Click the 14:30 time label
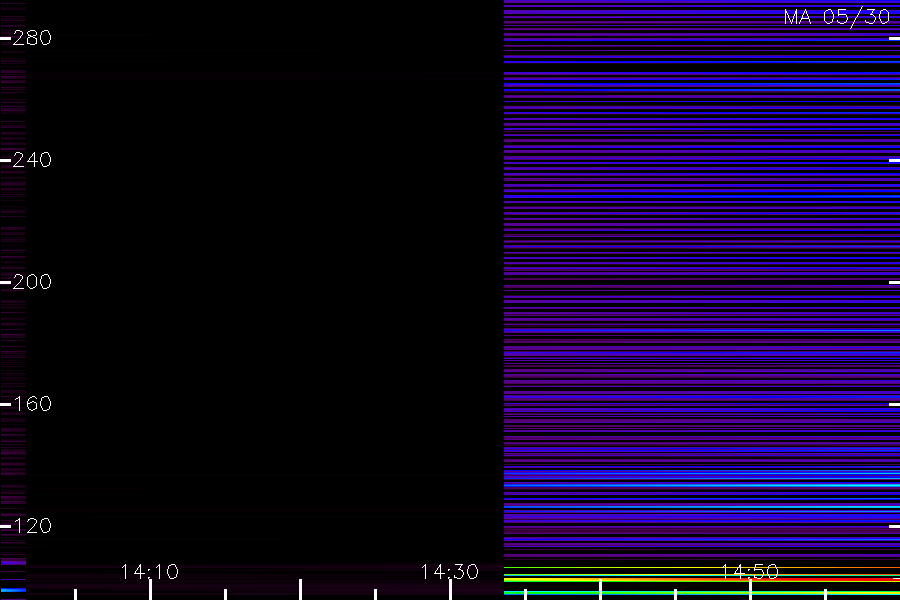 click(449, 572)
